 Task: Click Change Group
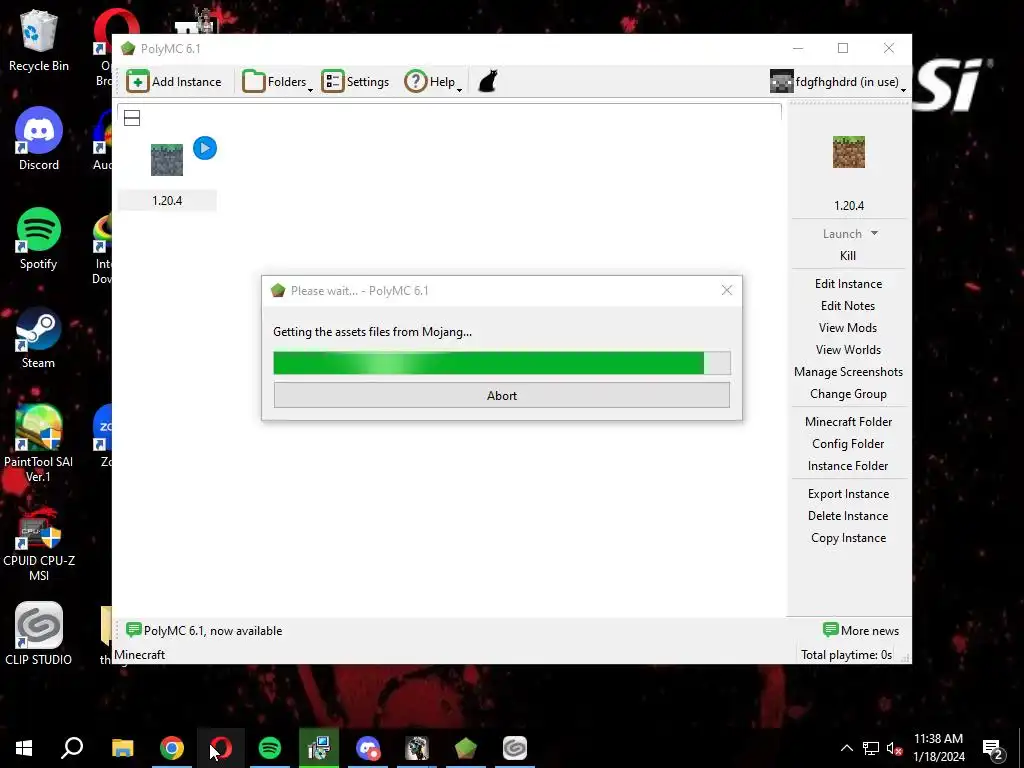848,394
